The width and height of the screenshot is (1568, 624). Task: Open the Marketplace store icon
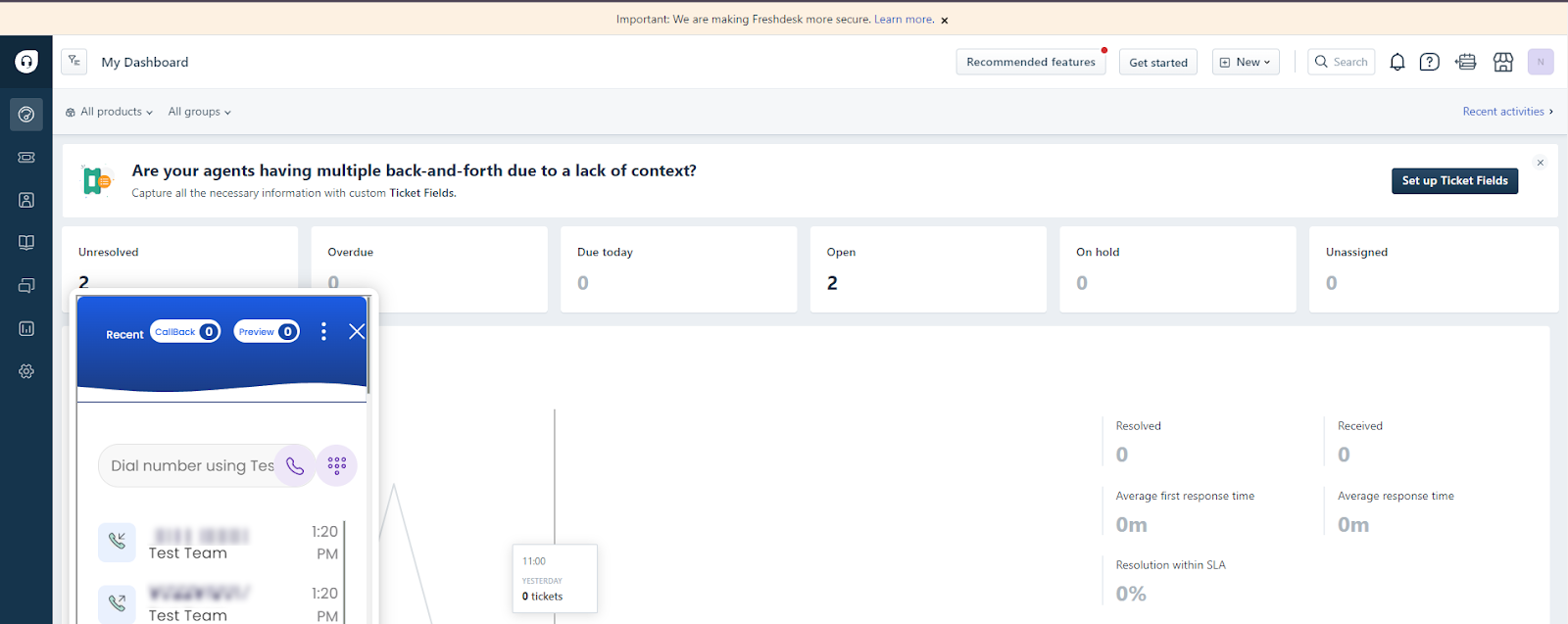click(1502, 62)
